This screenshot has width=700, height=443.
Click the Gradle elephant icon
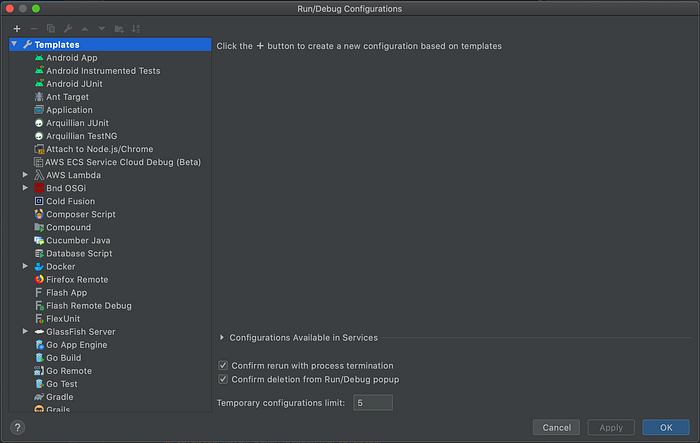39,397
